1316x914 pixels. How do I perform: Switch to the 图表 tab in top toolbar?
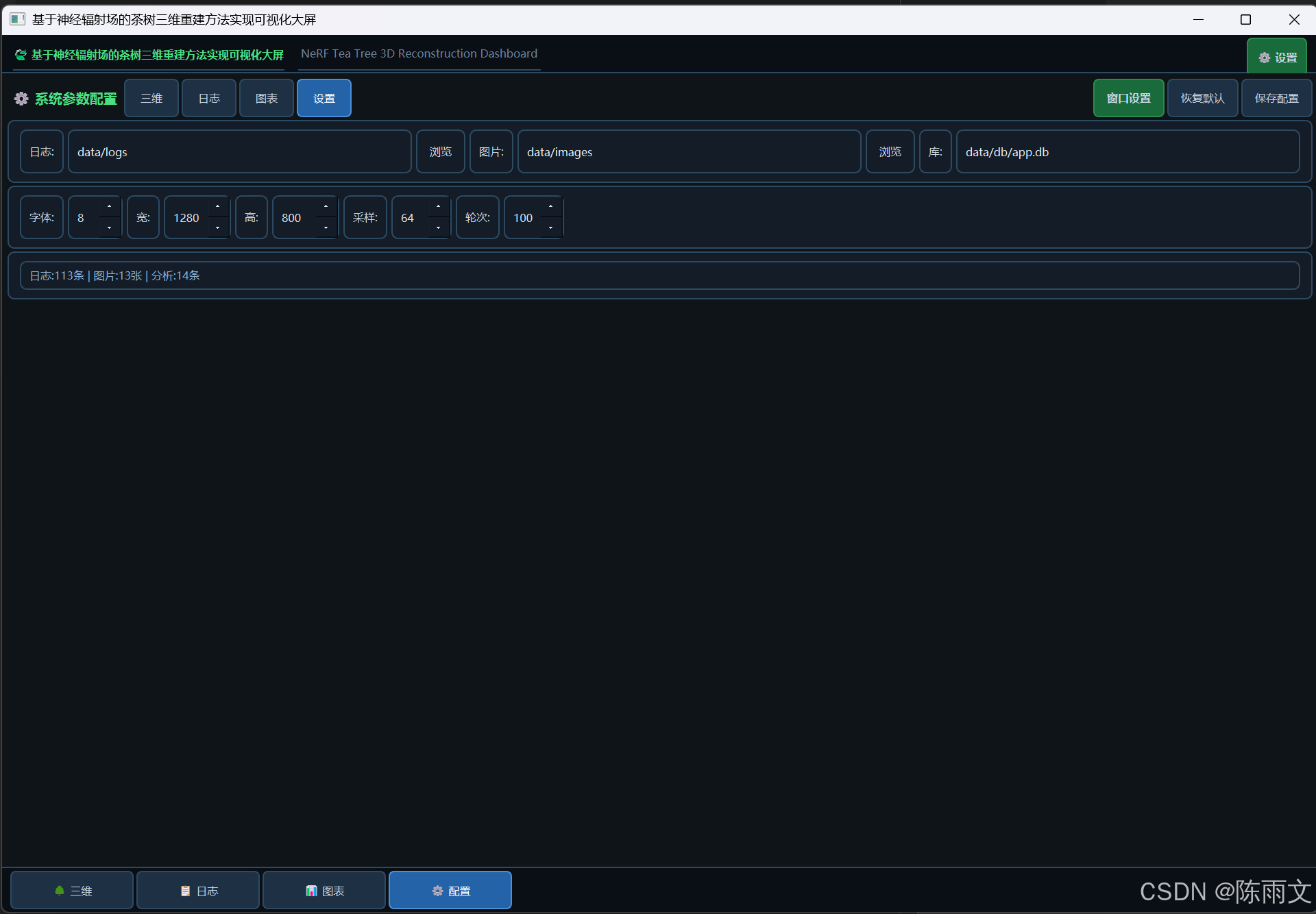267,98
